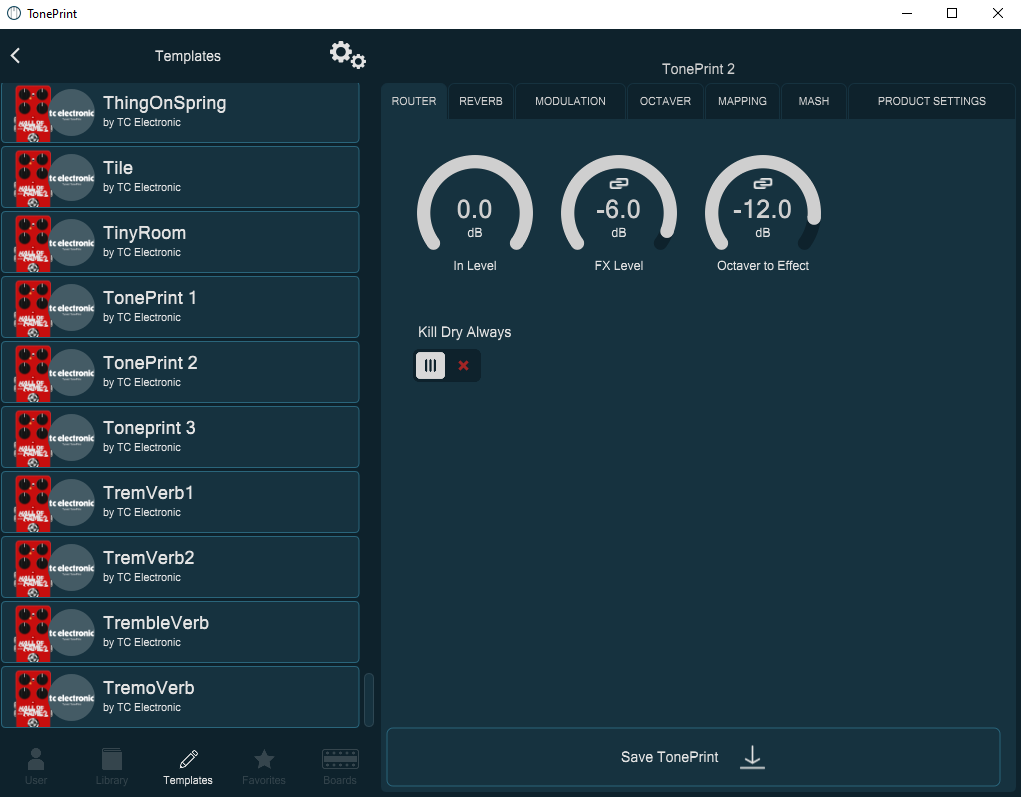Viewport: 1021px width, 797px height.
Task: Click tc electronic logo on Toneprint 3
Action: 72,438
